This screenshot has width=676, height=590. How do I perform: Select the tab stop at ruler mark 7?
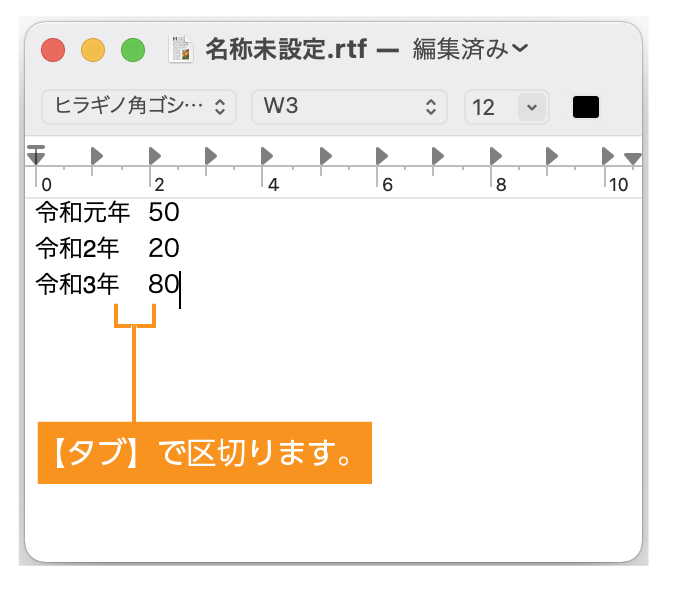click(438, 156)
